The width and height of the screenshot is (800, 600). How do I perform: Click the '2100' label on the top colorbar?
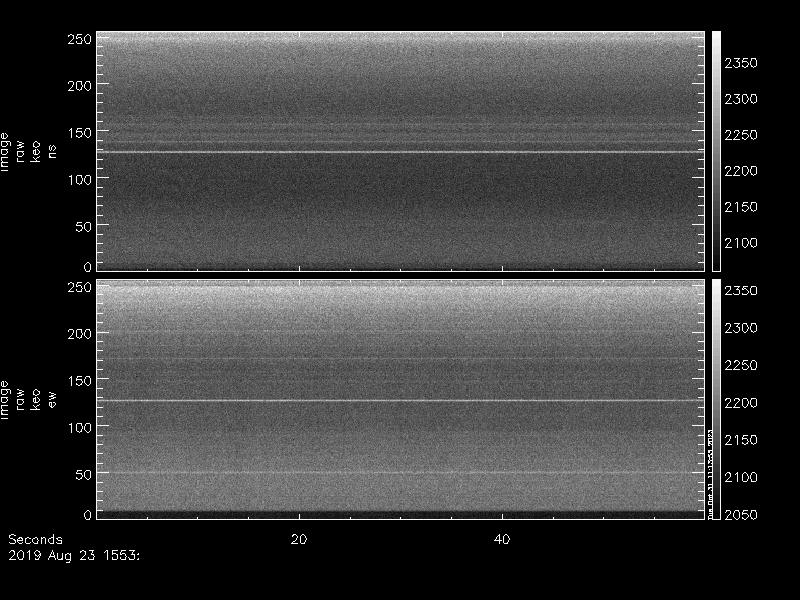741,243
